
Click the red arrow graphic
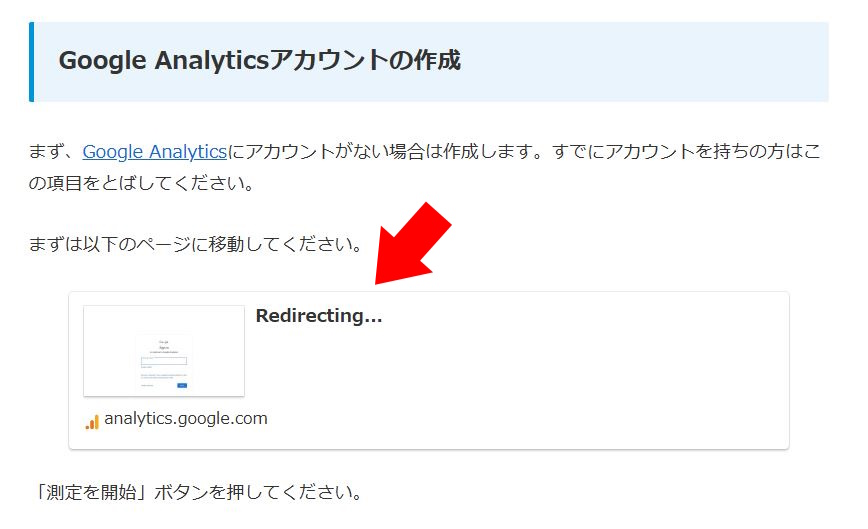pyautogui.click(x=413, y=243)
